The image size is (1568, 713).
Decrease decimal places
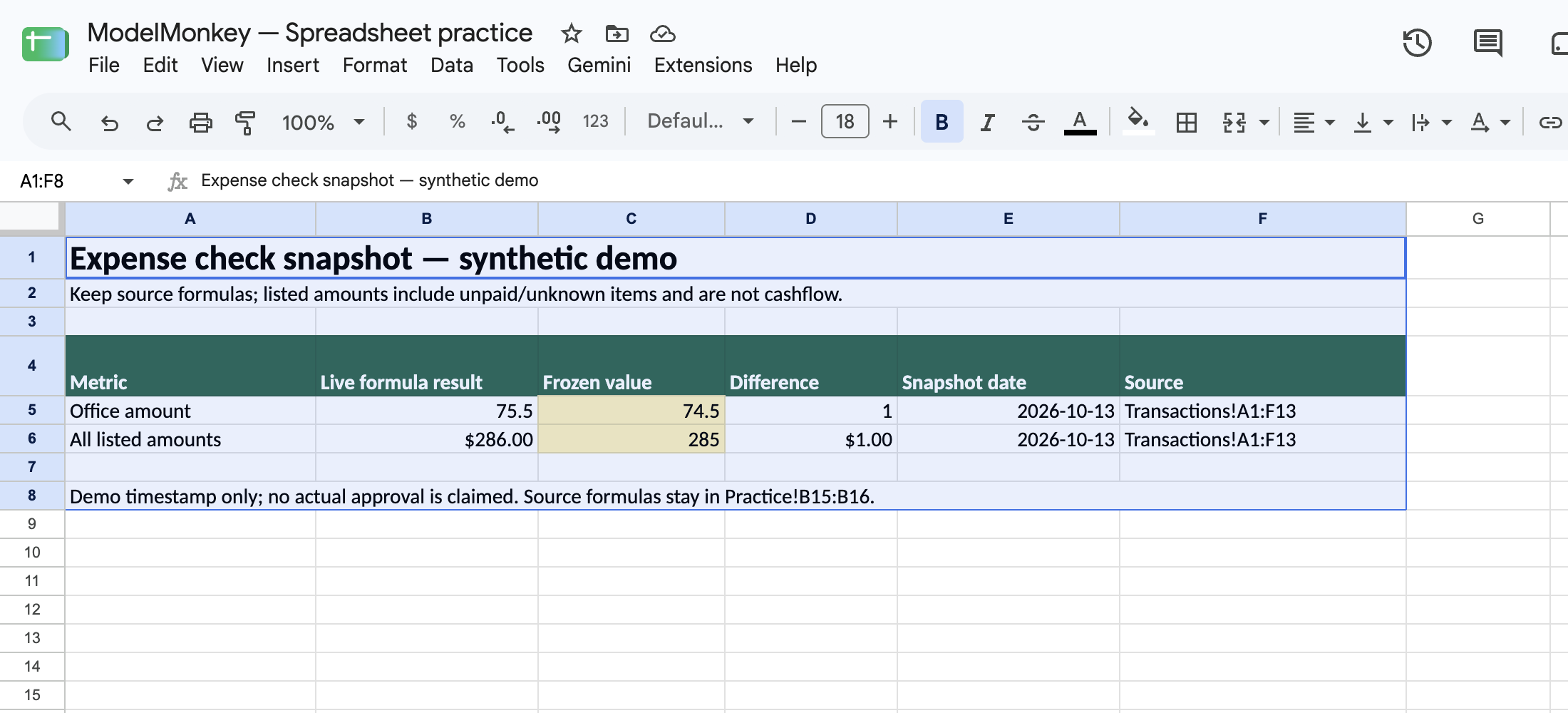(502, 122)
